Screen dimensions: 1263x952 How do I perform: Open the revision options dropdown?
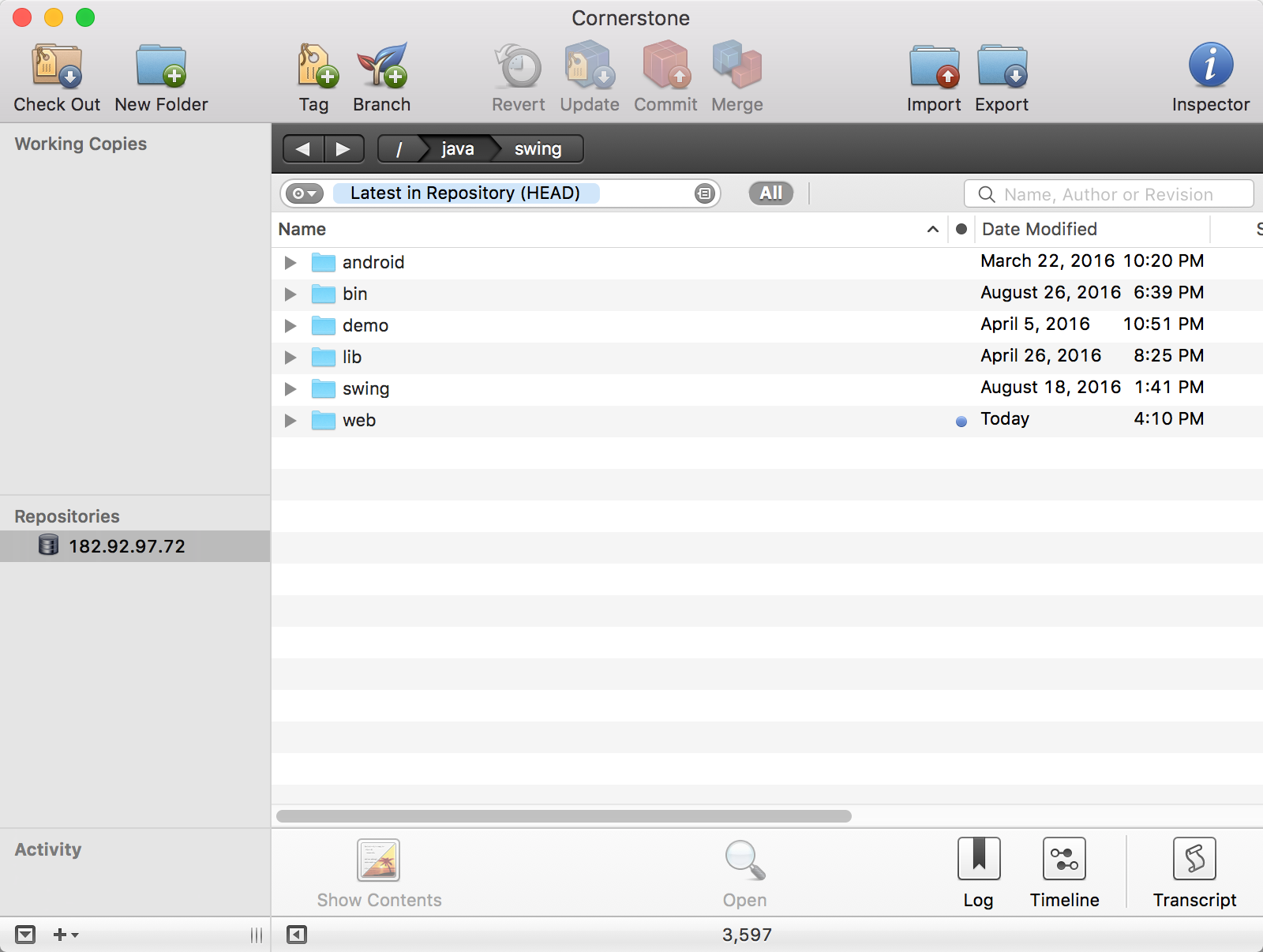[x=305, y=193]
